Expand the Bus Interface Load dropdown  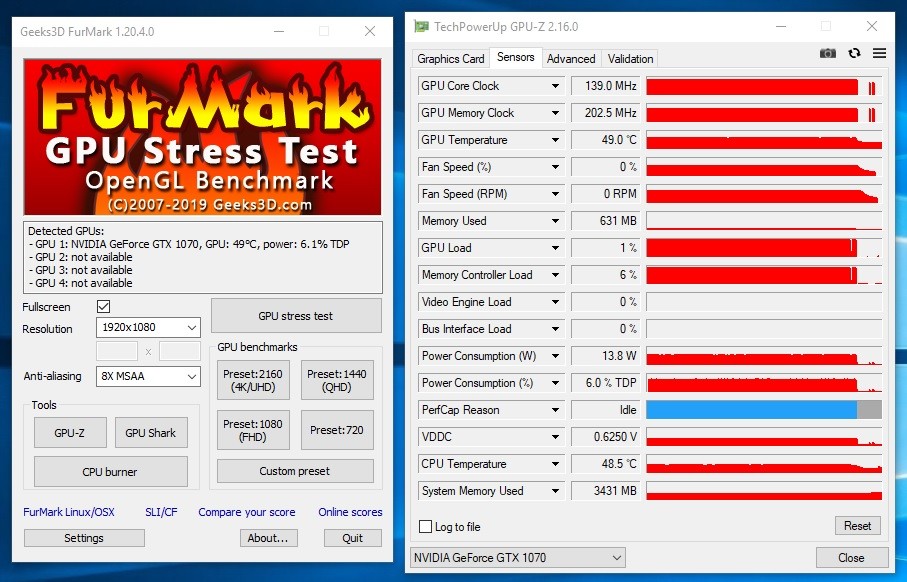click(555, 329)
